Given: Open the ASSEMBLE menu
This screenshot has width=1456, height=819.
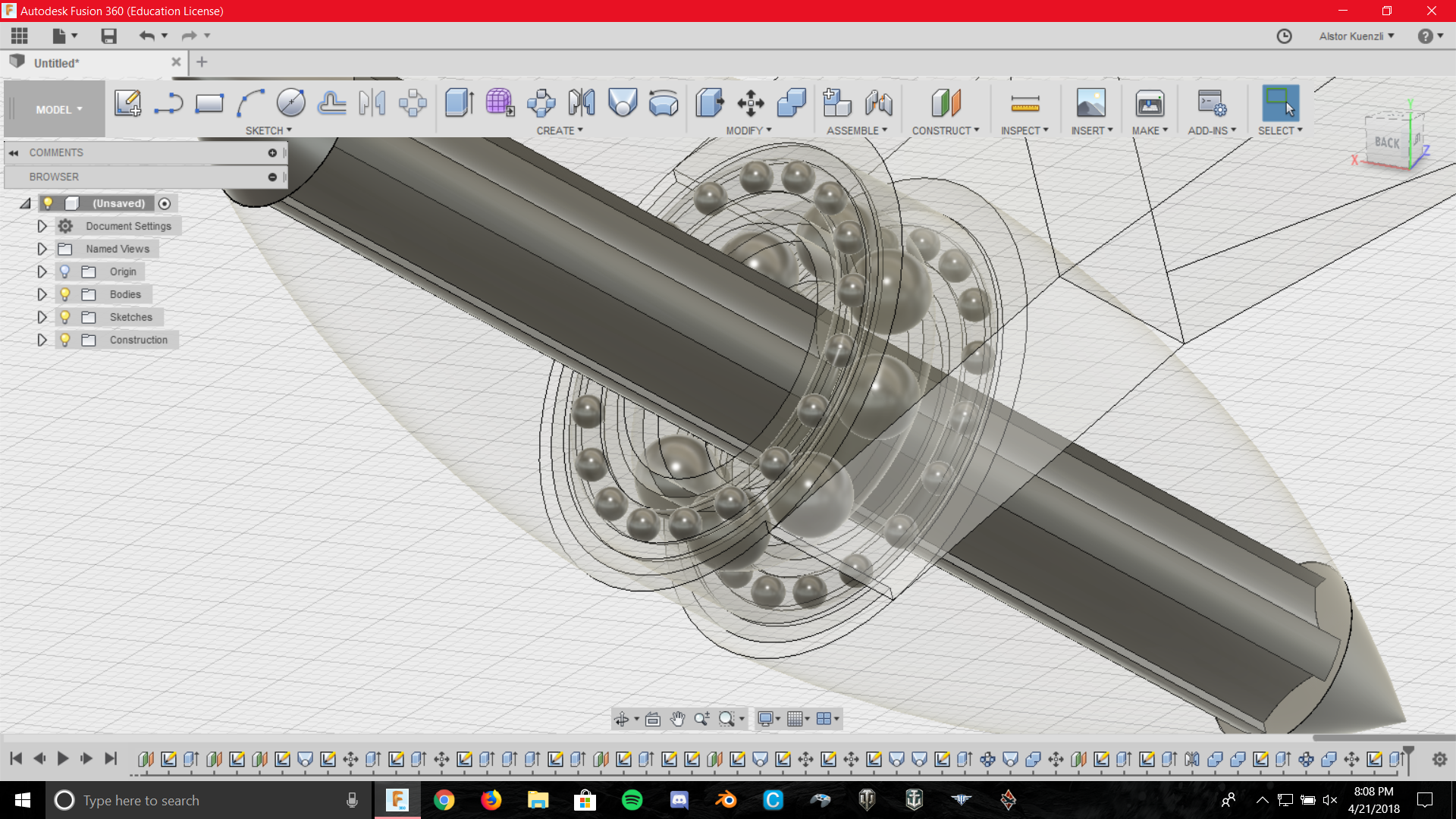Looking at the screenshot, I should tap(857, 130).
